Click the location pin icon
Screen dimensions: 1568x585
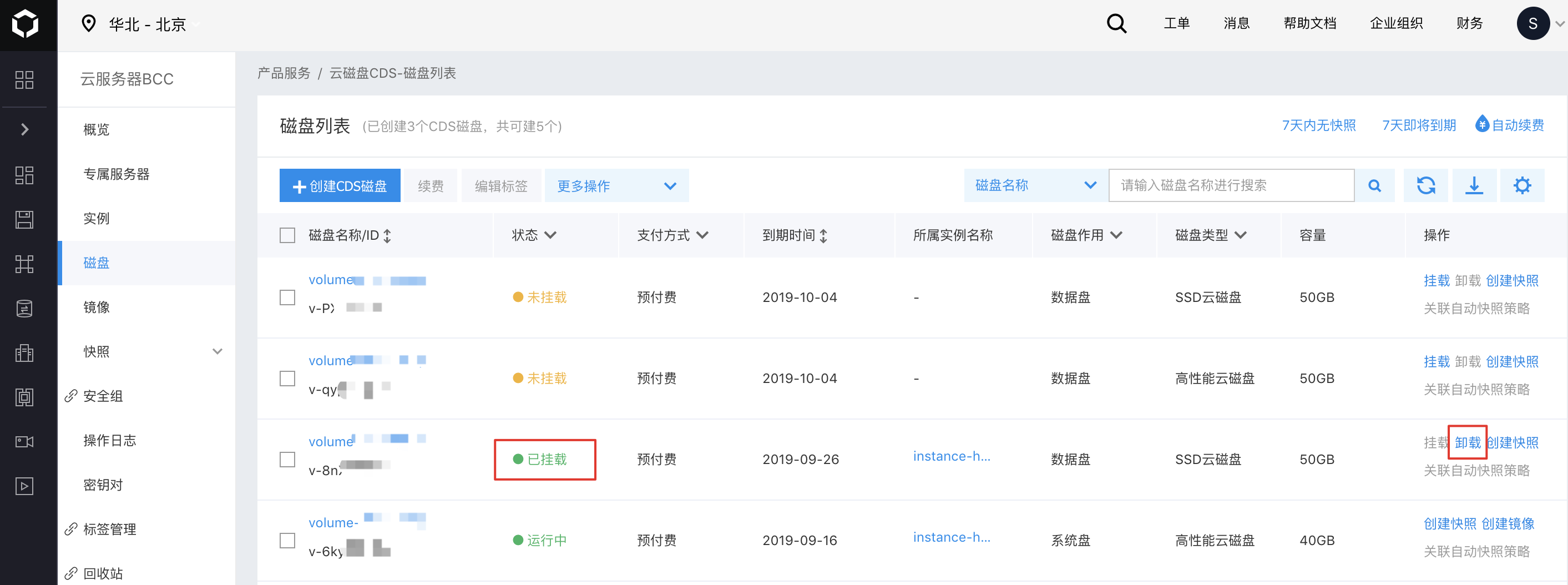click(x=89, y=24)
